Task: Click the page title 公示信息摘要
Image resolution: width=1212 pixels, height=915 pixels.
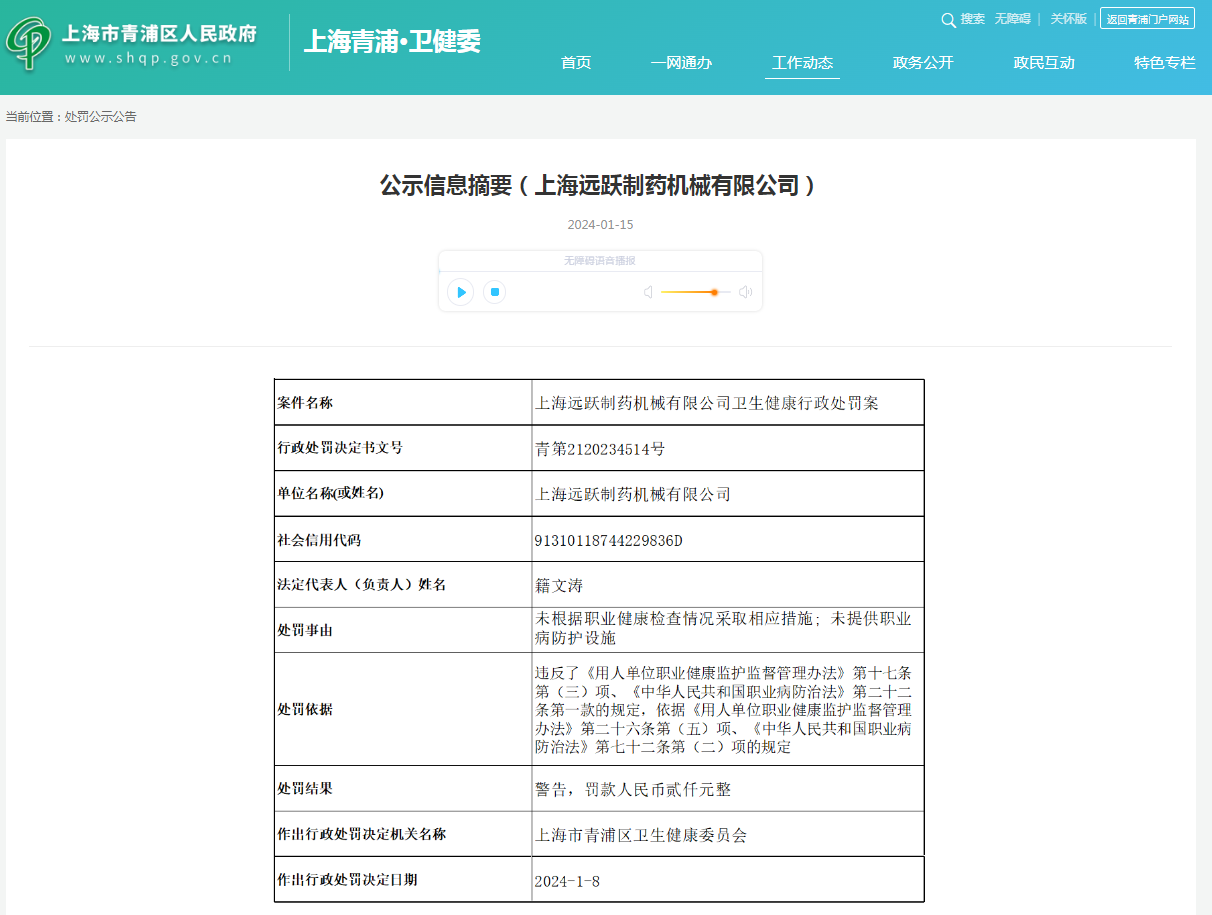Action: (598, 185)
